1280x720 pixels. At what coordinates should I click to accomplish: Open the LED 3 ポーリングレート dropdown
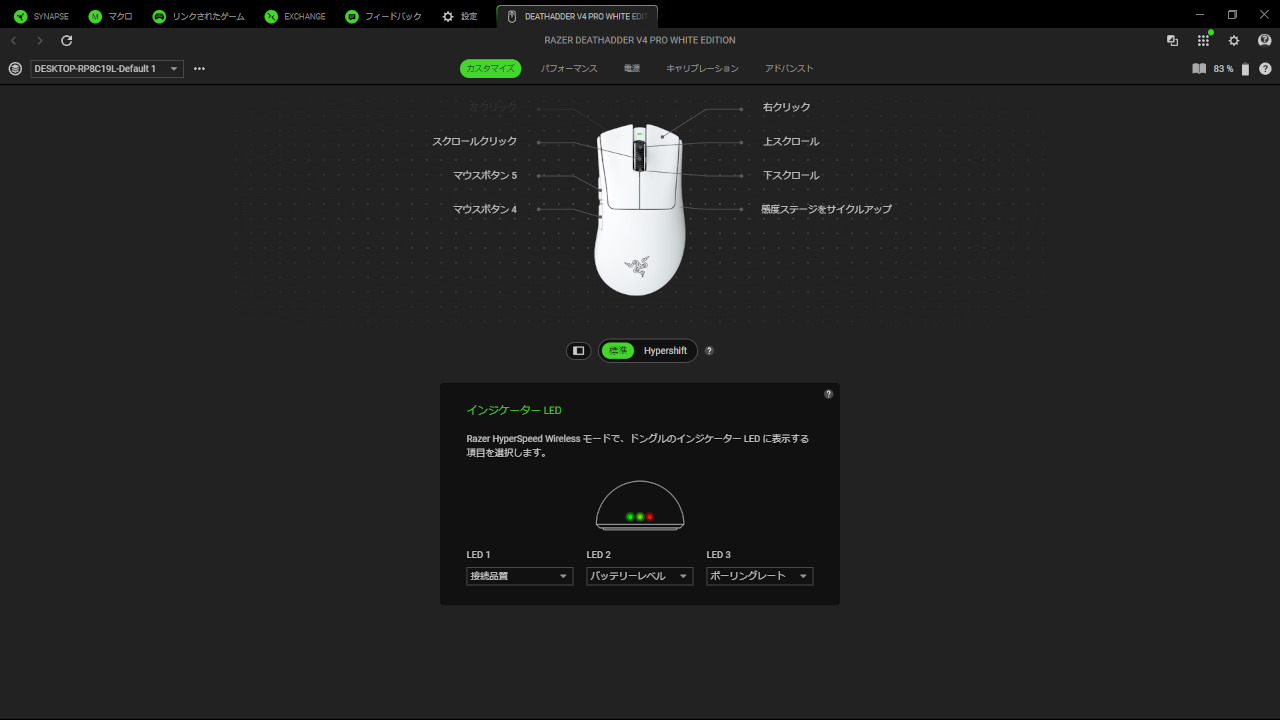[x=760, y=576]
